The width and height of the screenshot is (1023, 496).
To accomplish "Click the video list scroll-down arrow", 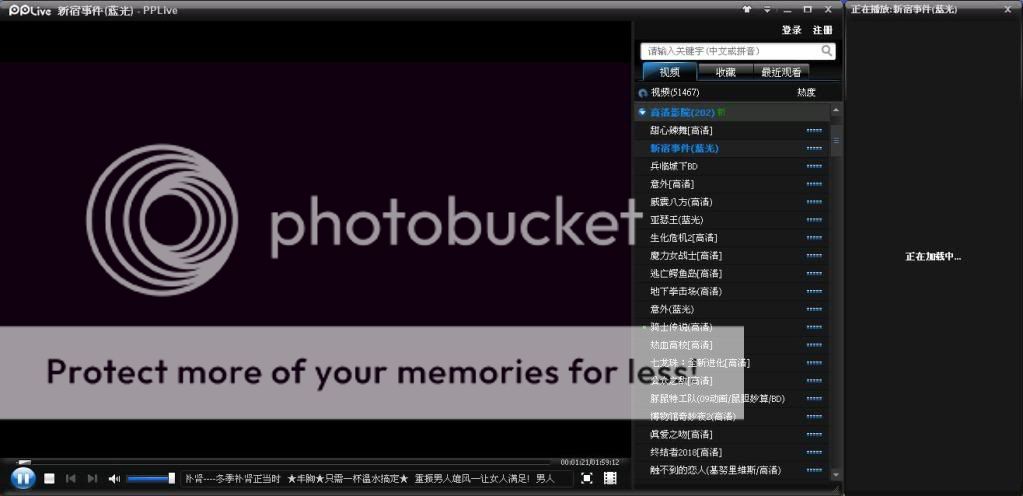I will pos(835,474).
